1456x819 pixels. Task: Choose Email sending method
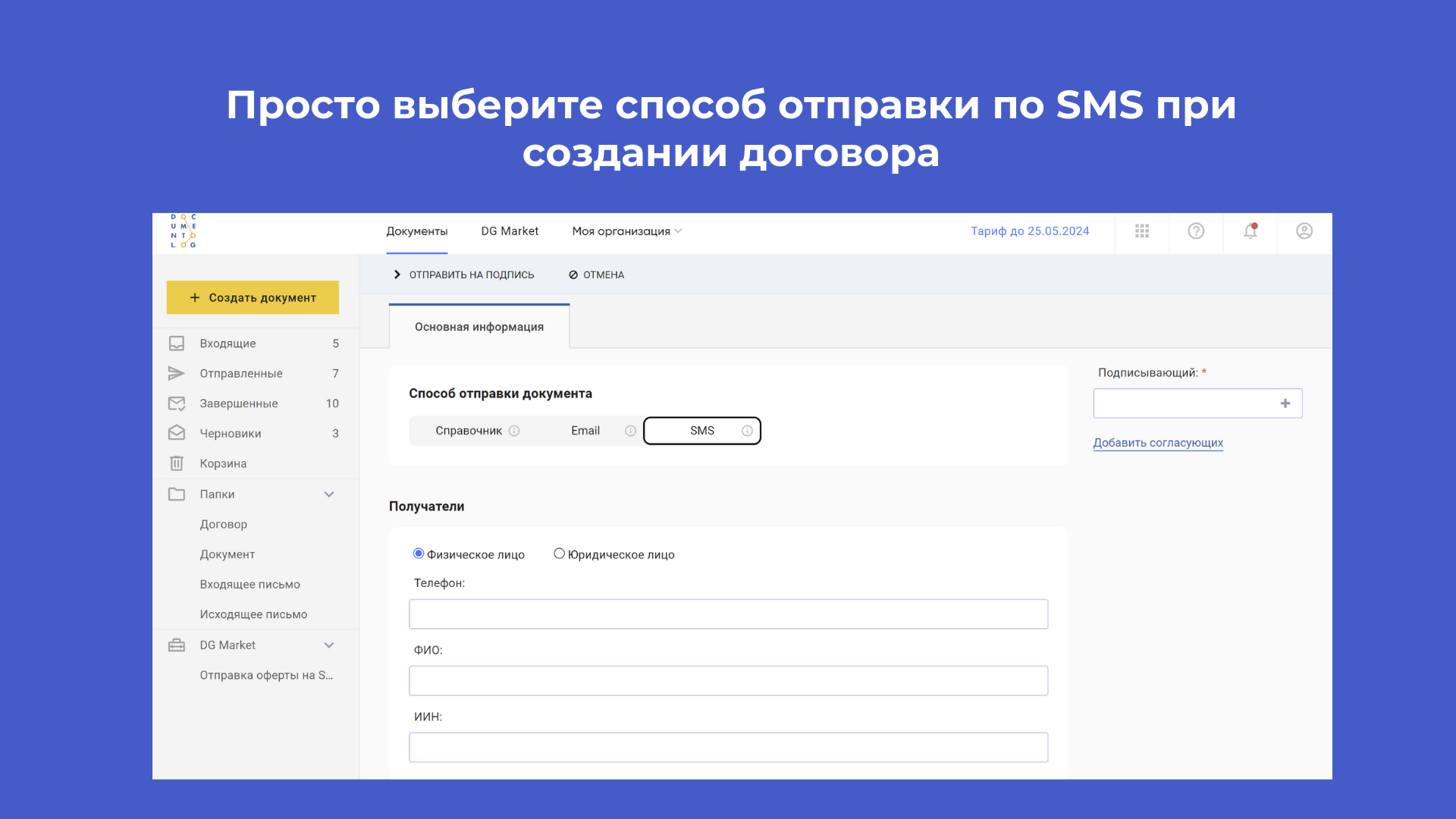click(585, 431)
